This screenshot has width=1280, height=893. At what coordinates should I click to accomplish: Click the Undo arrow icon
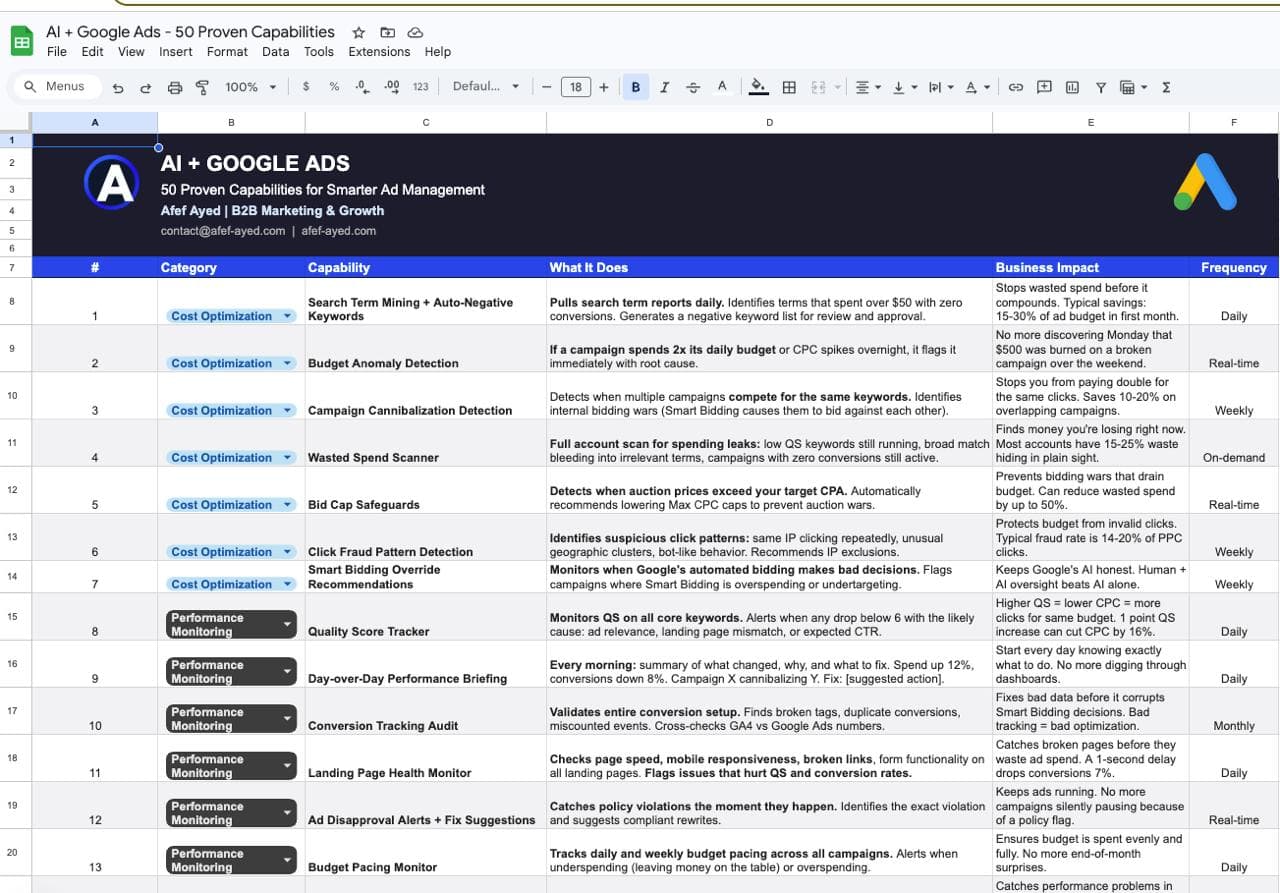[x=118, y=87]
